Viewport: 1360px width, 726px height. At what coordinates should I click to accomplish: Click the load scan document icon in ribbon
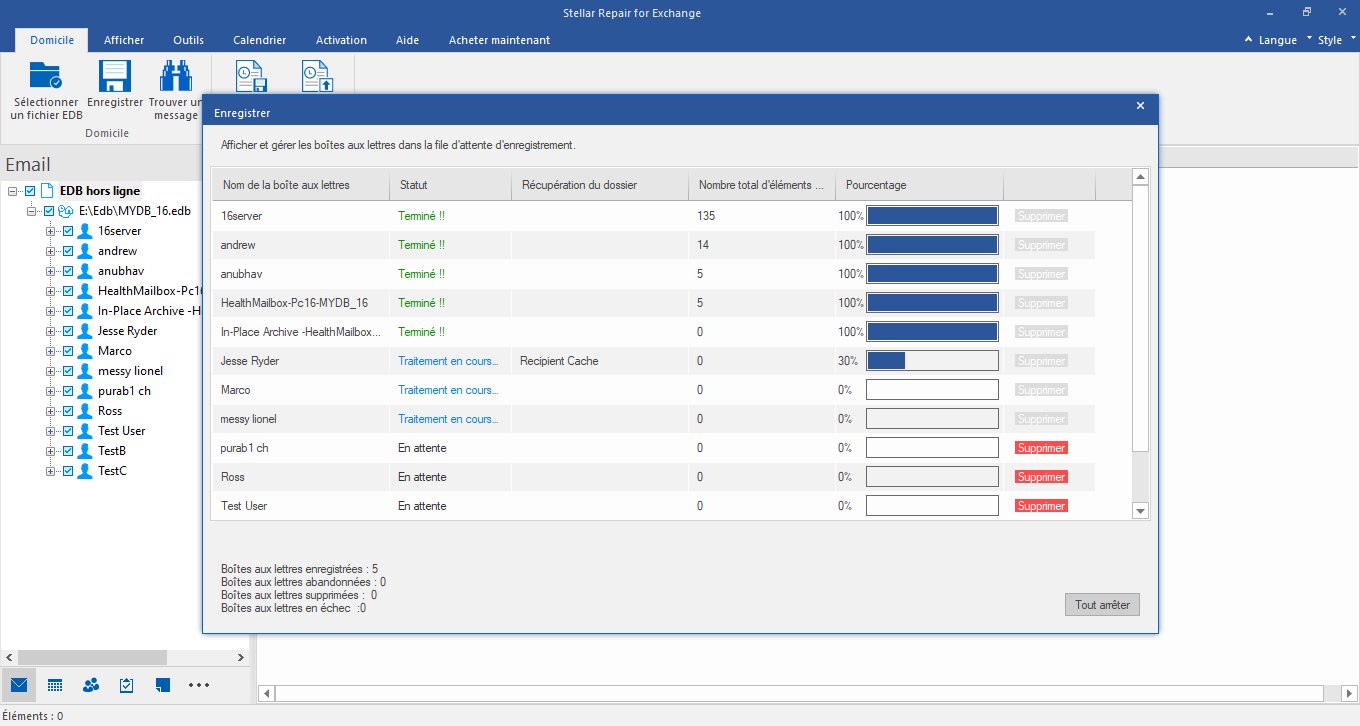318,77
